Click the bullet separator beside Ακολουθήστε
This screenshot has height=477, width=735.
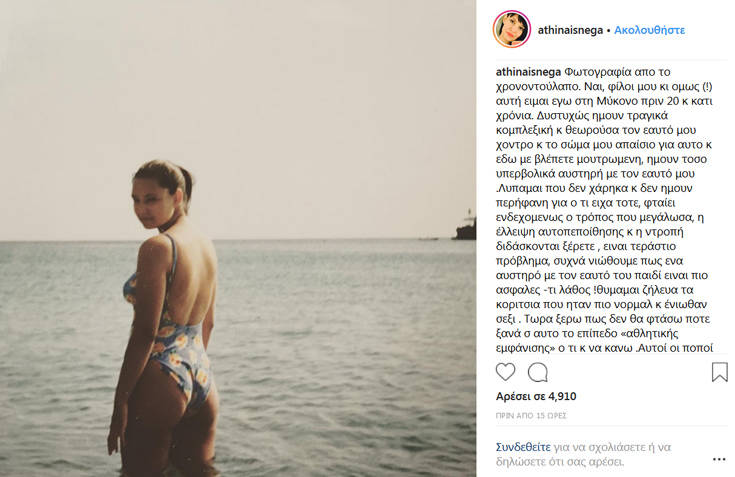608,30
